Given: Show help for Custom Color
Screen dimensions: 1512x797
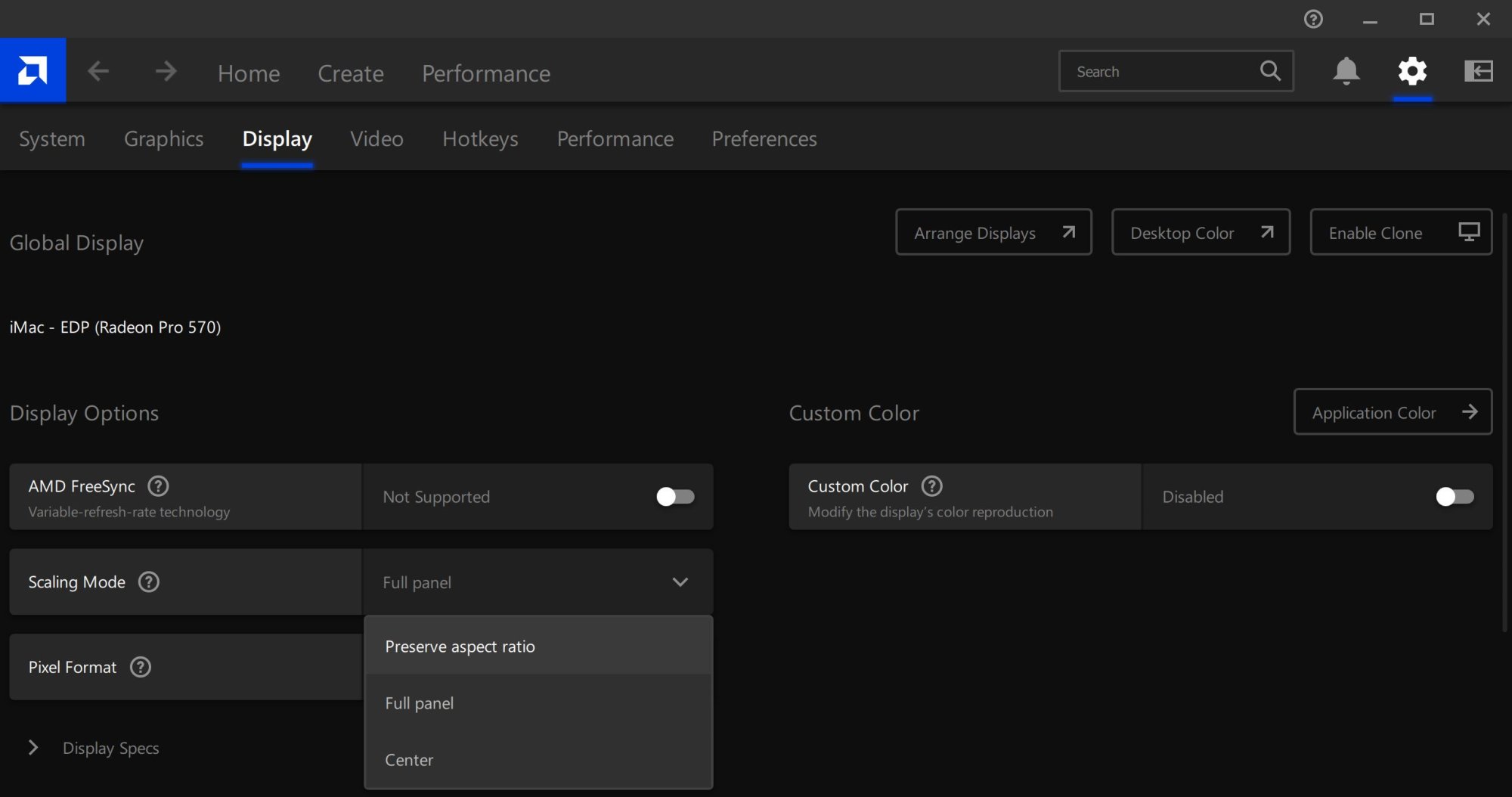Looking at the screenshot, I should point(932,485).
